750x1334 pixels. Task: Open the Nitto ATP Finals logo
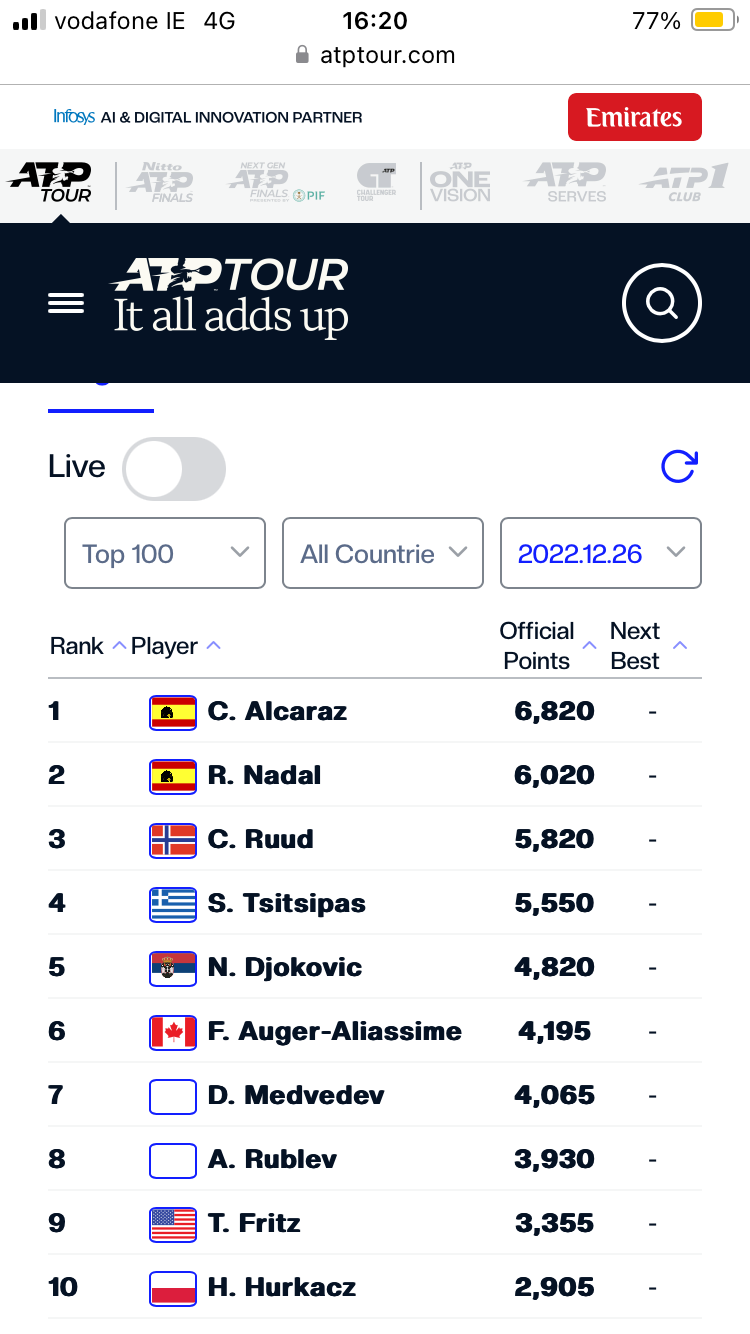point(161,182)
